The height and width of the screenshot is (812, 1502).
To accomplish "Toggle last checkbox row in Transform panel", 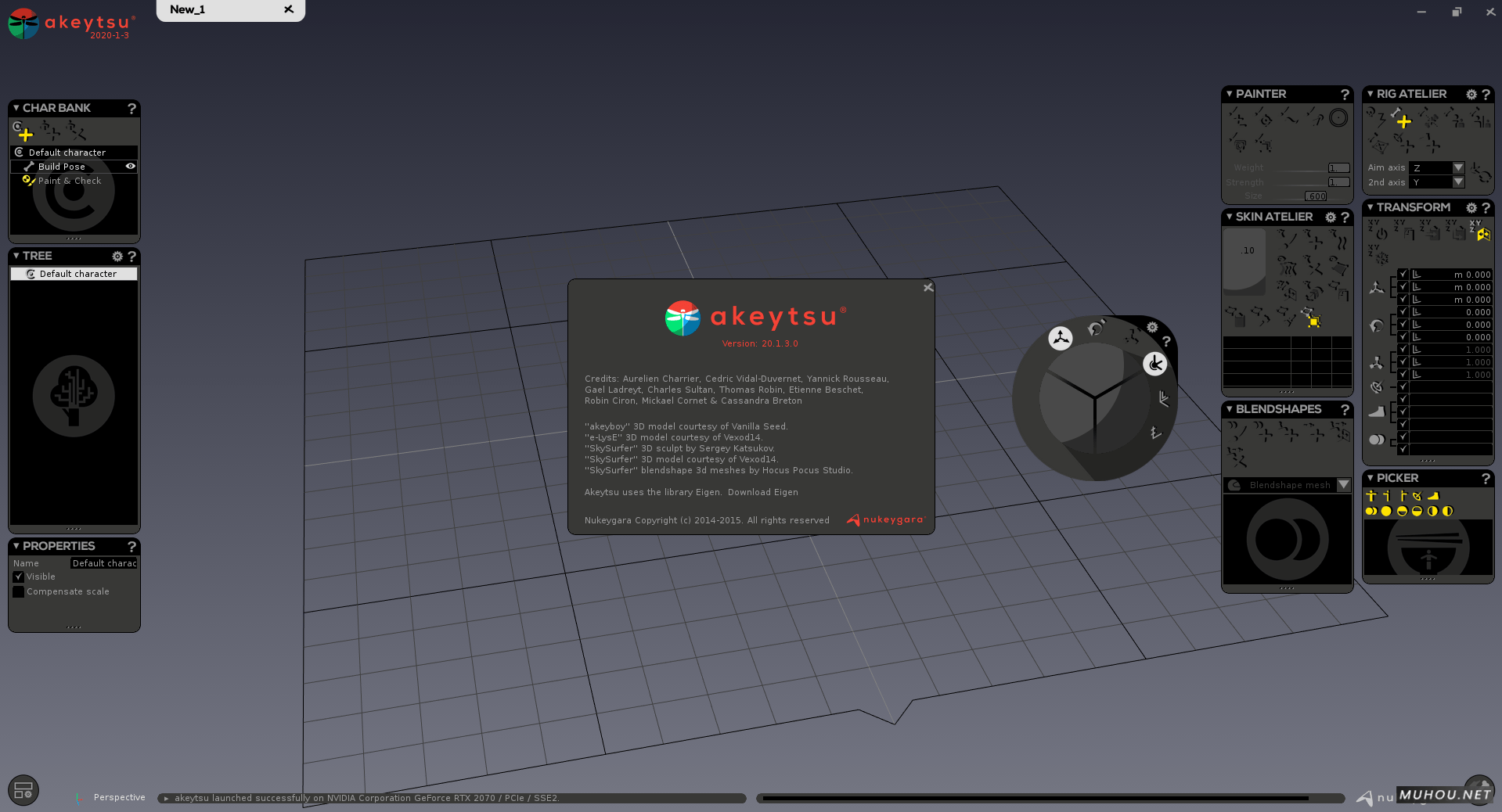I will point(1403,449).
